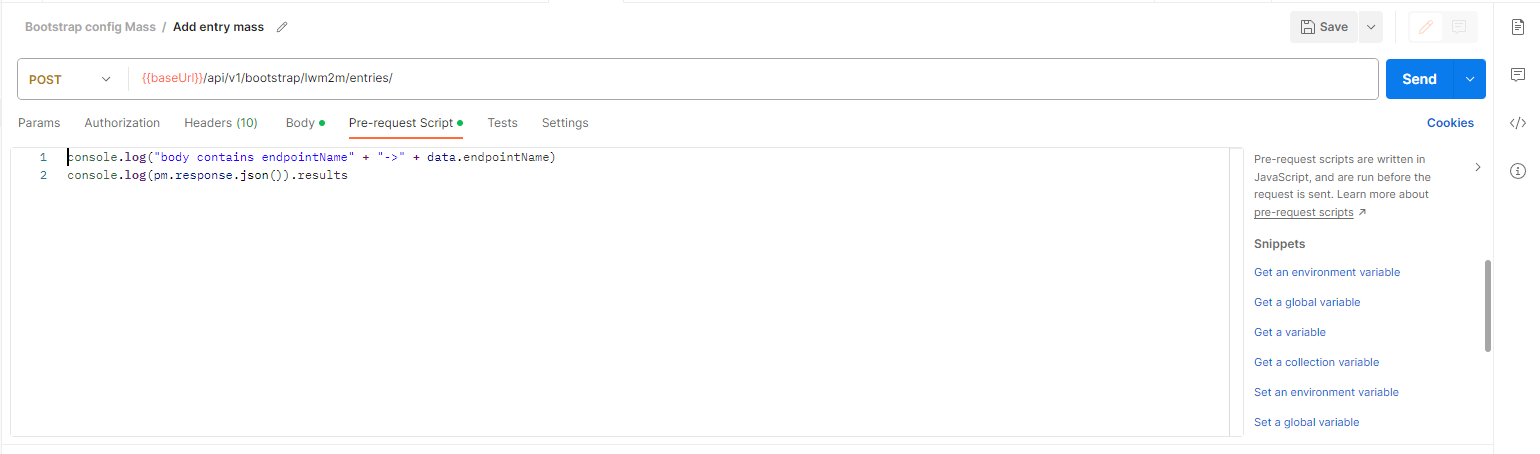The image size is (1540, 454).
Task: Click the pre-request scripts help link
Action: (x=1304, y=212)
